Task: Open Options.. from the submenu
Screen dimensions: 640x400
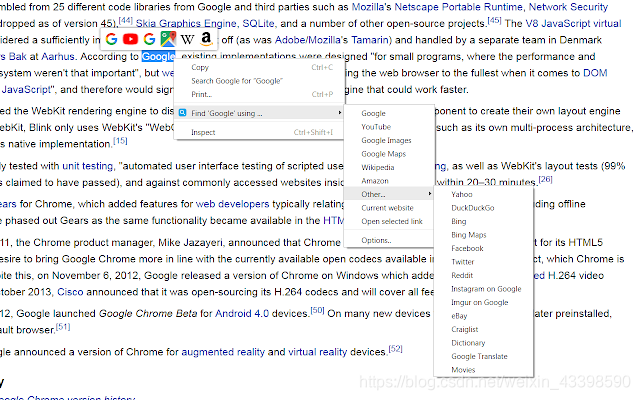Action: pyautogui.click(x=389, y=240)
